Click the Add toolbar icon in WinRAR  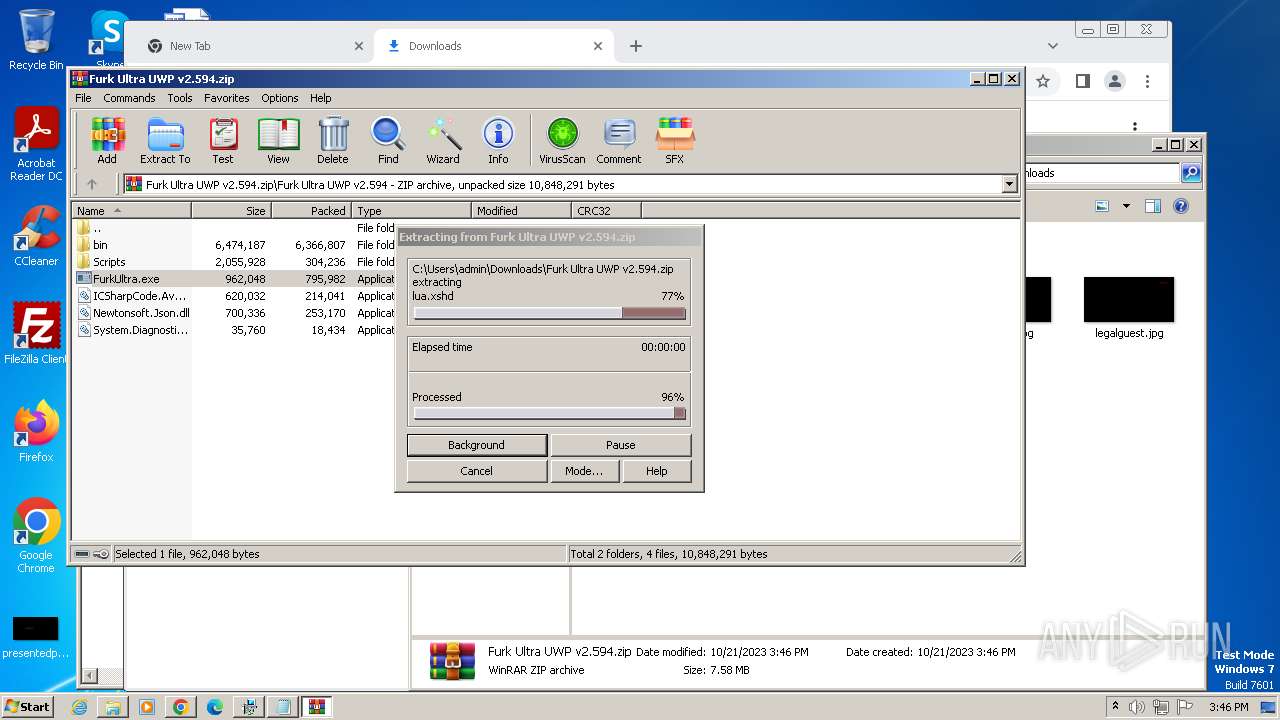tap(107, 141)
